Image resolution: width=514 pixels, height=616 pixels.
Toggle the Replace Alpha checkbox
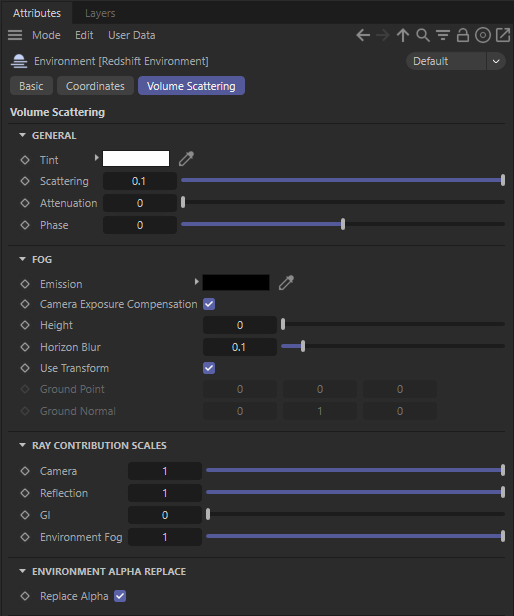(x=120, y=596)
